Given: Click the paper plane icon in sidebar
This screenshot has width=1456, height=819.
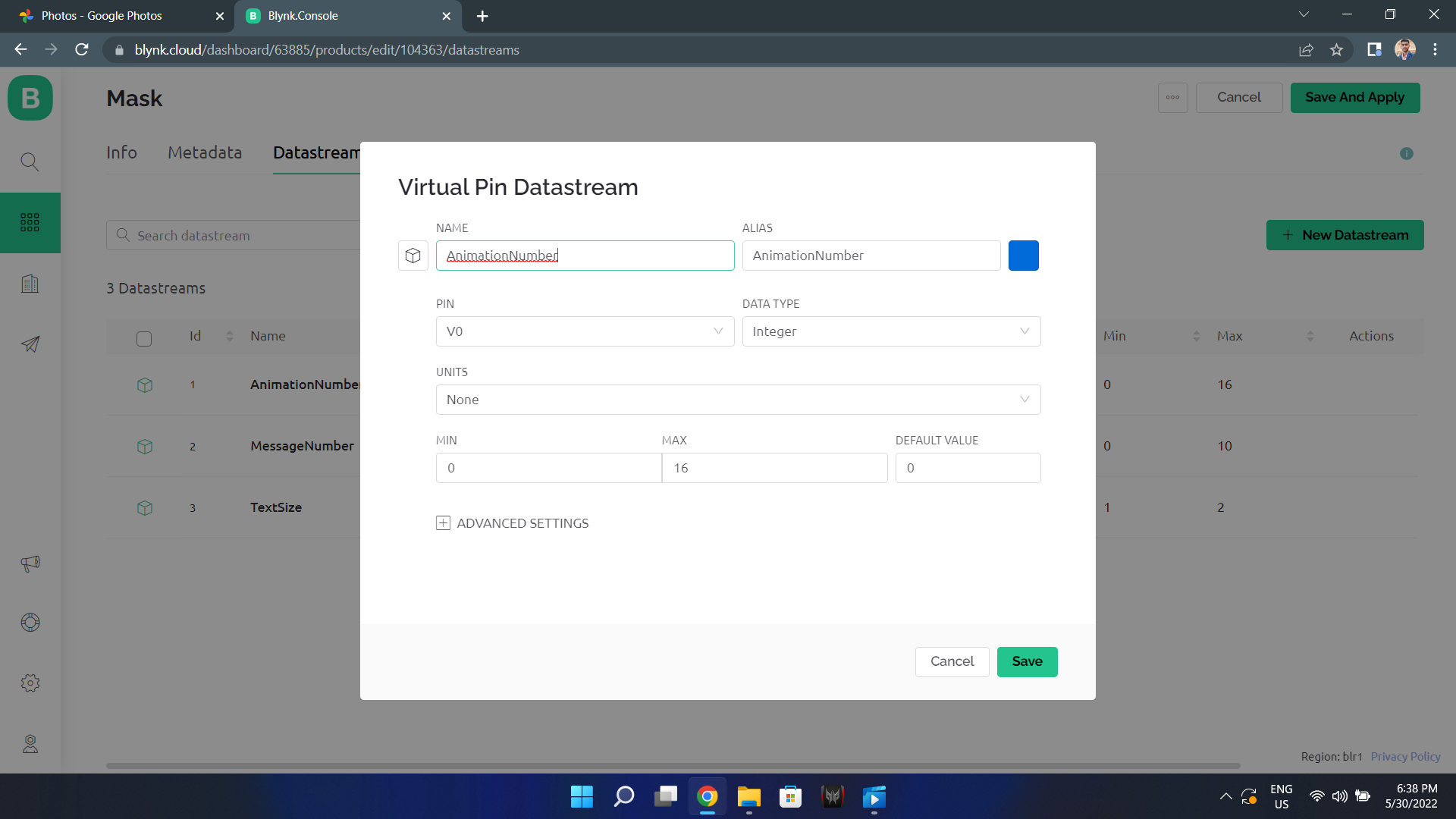Looking at the screenshot, I should [30, 344].
